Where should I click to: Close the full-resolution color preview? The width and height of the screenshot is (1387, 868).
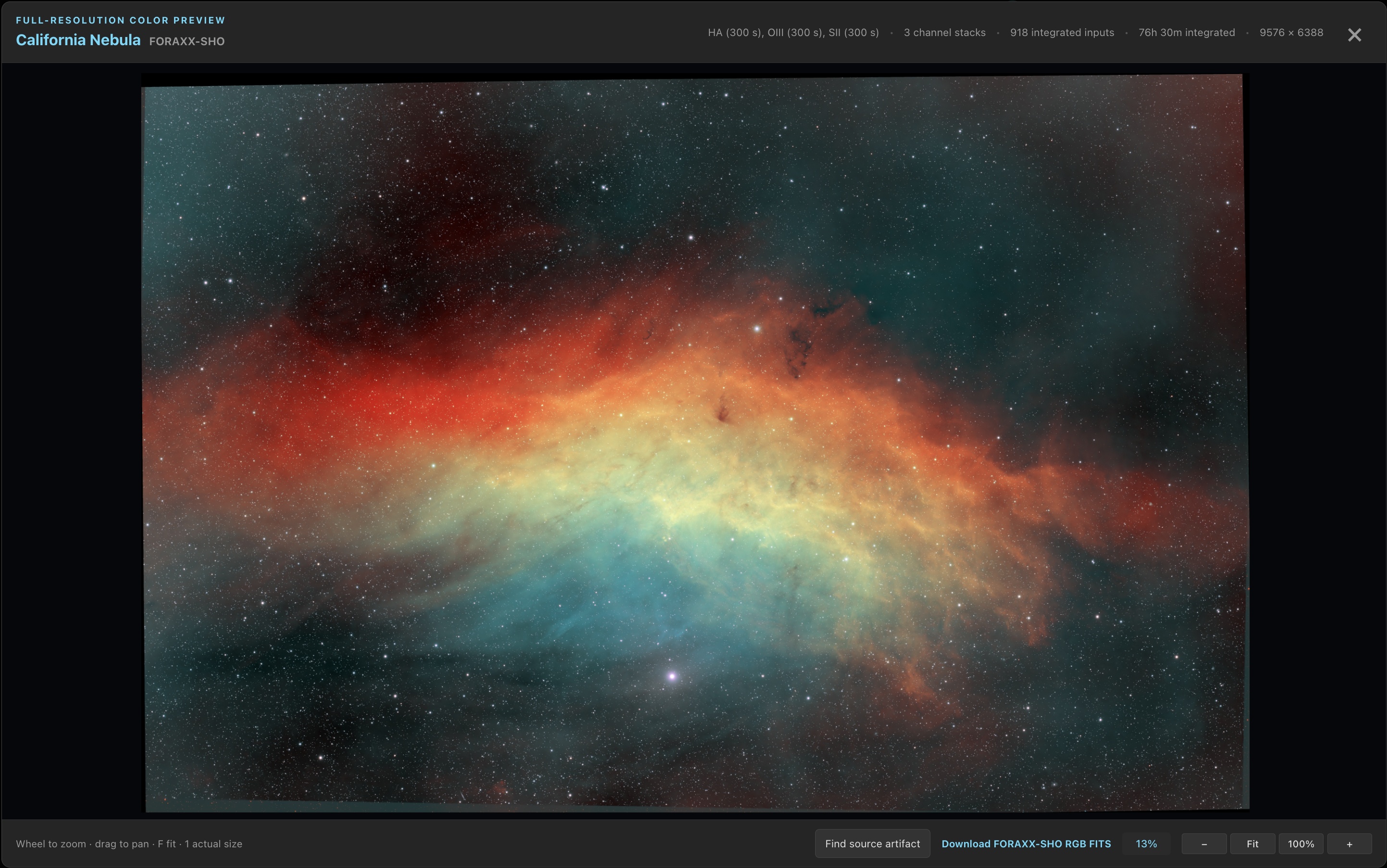[x=1354, y=35]
